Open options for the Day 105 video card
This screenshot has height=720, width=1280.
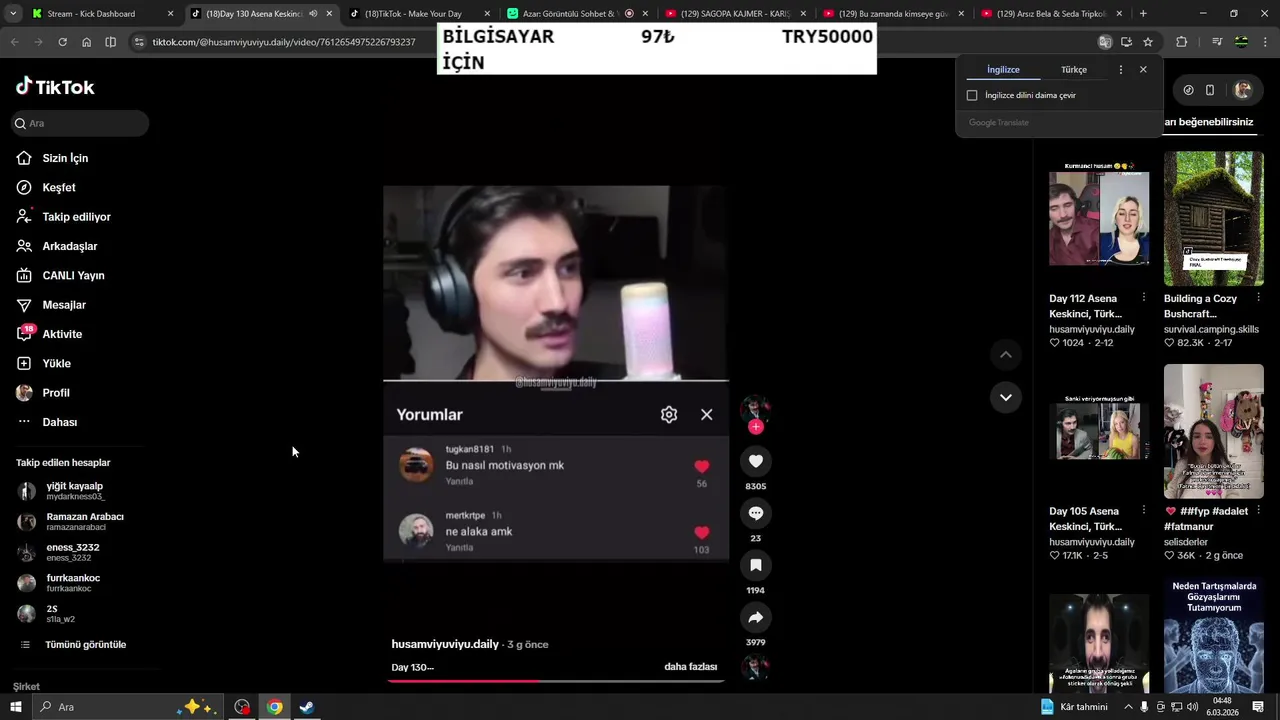tap(1144, 511)
